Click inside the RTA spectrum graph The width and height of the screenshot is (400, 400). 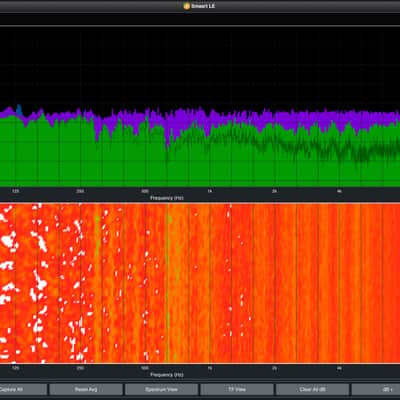(x=200, y=107)
